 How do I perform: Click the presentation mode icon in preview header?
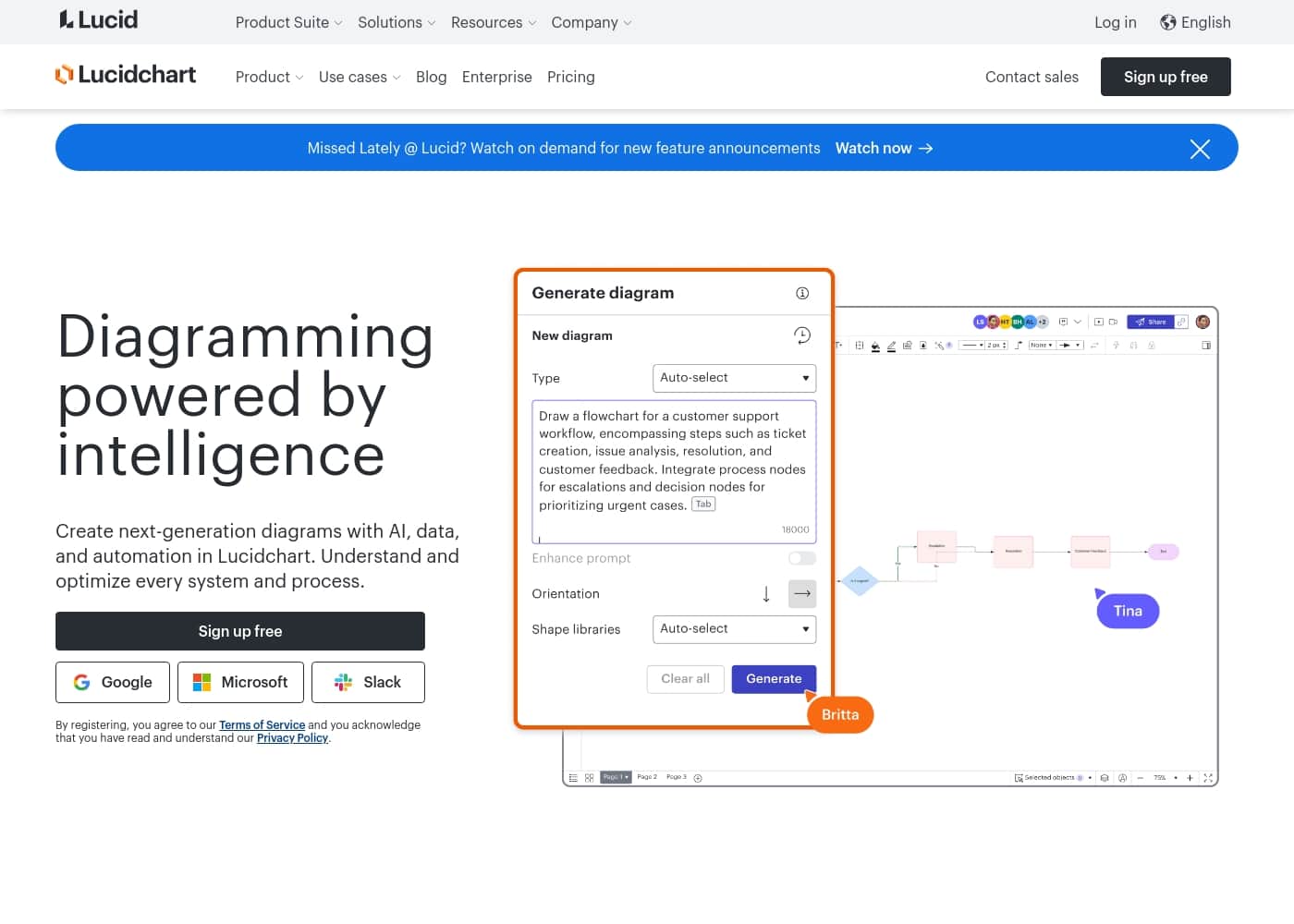1099,322
